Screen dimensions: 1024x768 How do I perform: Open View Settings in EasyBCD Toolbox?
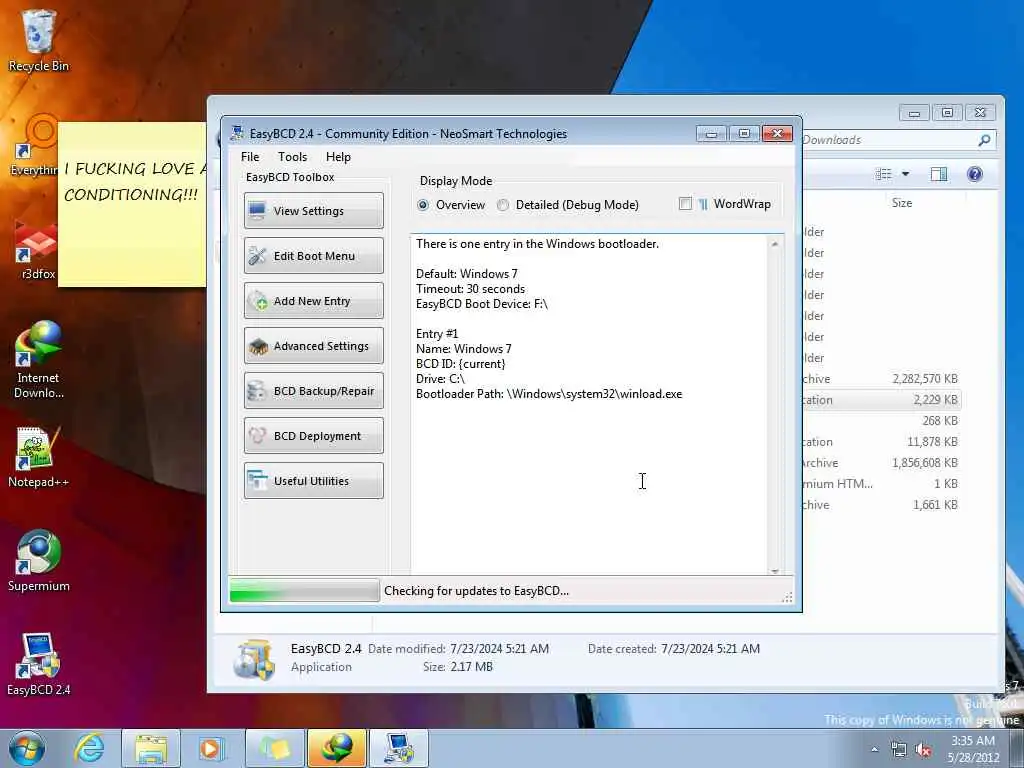coord(313,211)
